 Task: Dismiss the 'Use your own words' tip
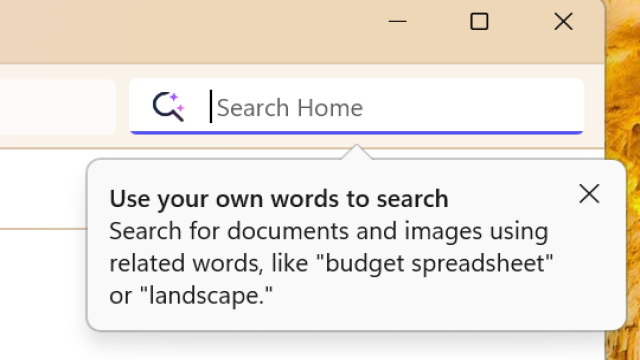pos(589,193)
